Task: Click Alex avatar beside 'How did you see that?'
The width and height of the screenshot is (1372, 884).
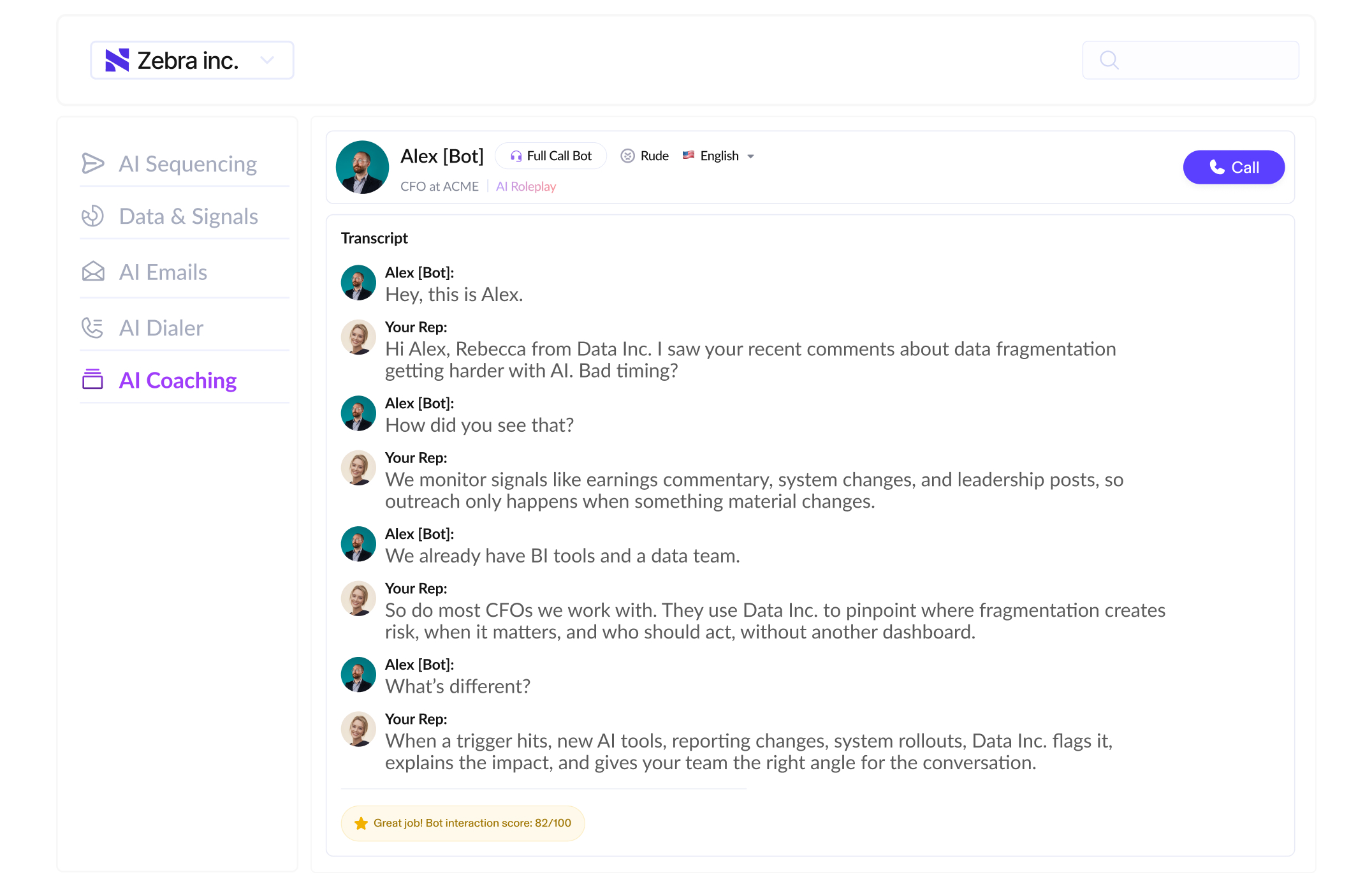Action: 358,413
